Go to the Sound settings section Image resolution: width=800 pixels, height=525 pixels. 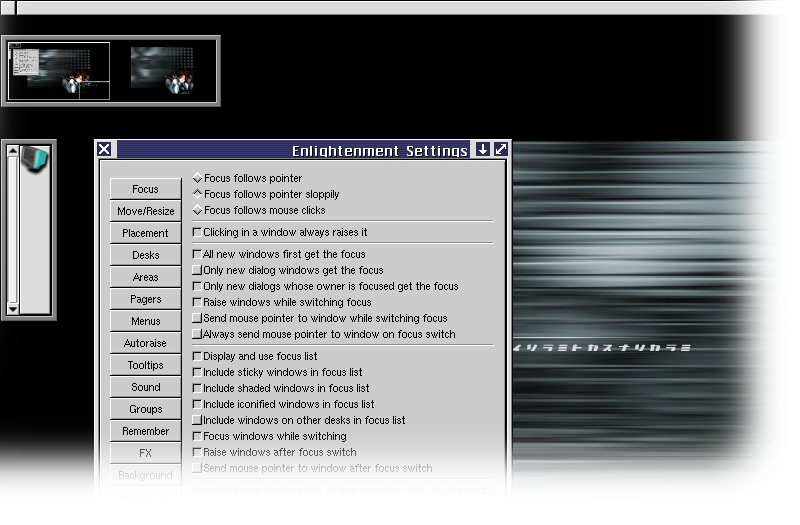(x=145, y=387)
